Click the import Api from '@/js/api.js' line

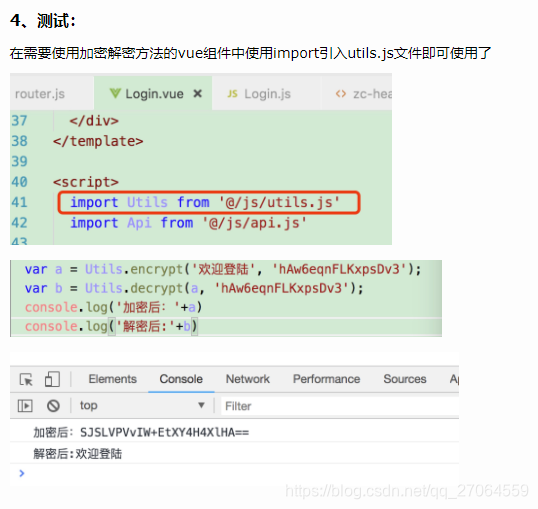click(188, 223)
